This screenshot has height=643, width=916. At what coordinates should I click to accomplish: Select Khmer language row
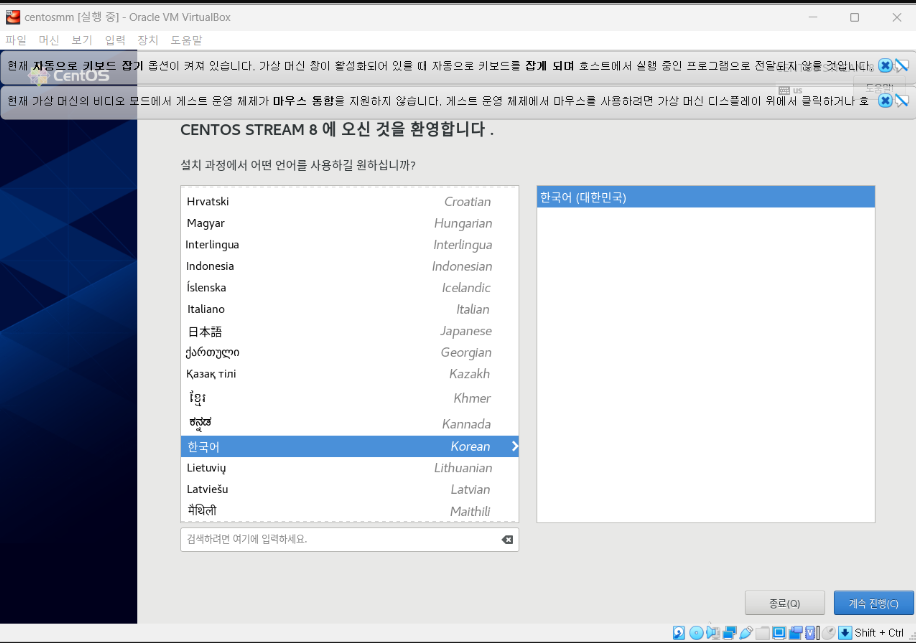pos(349,398)
